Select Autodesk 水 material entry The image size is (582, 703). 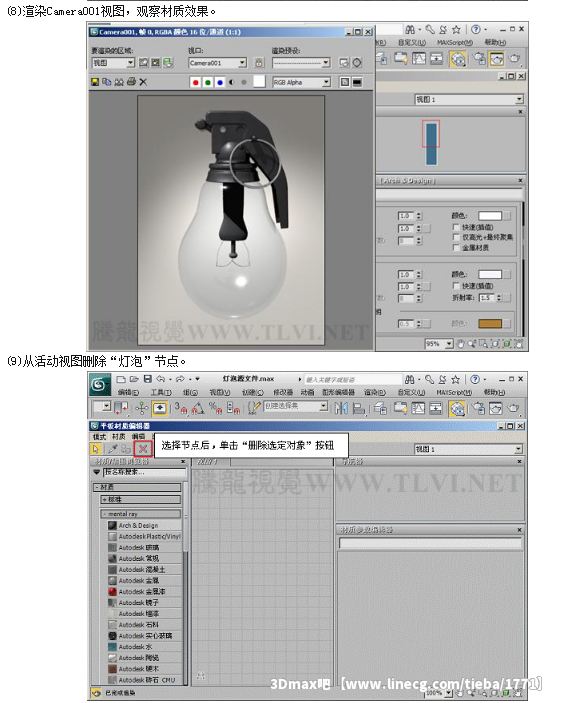(x=145, y=647)
